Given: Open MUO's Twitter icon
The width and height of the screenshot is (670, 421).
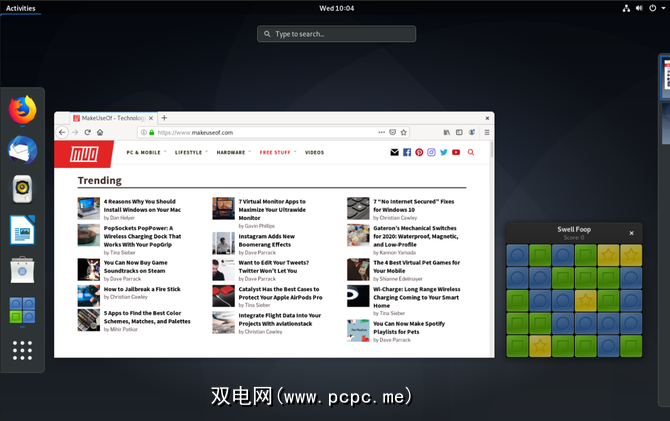Looking at the screenshot, I should [x=444, y=152].
